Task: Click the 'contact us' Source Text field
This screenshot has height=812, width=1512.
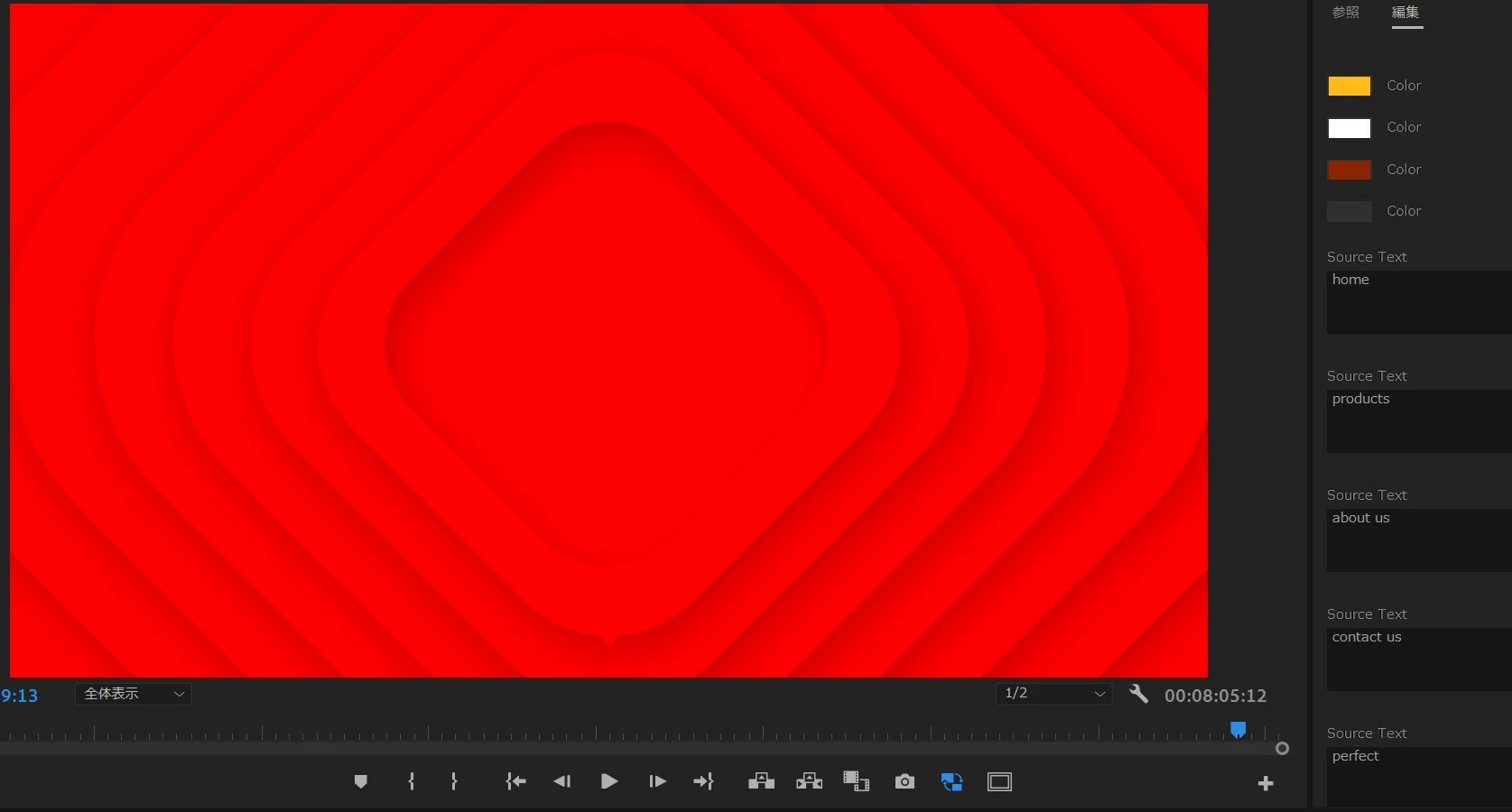Action: tap(1419, 660)
